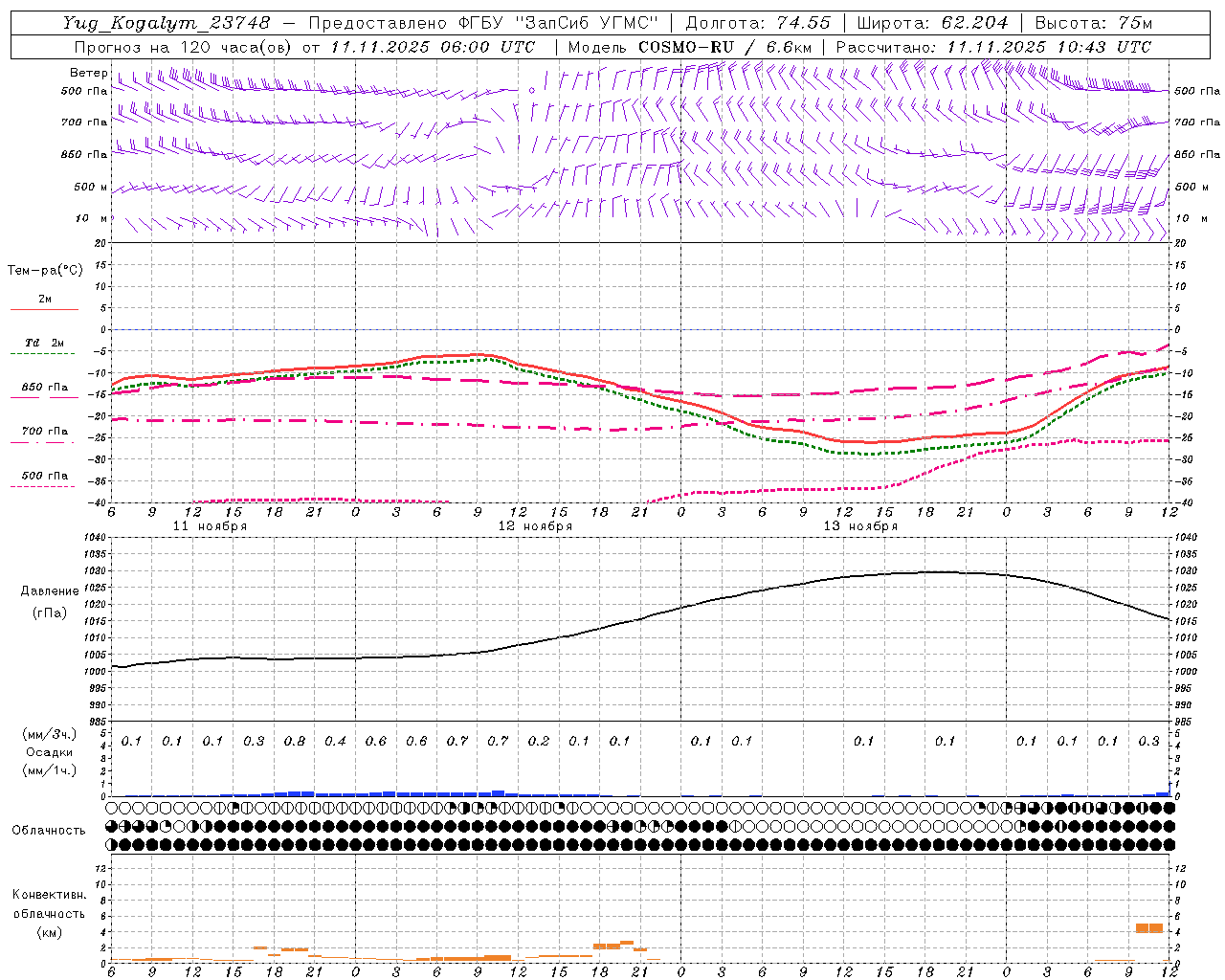Click the Тем-ра(°C) axis label

(45, 270)
